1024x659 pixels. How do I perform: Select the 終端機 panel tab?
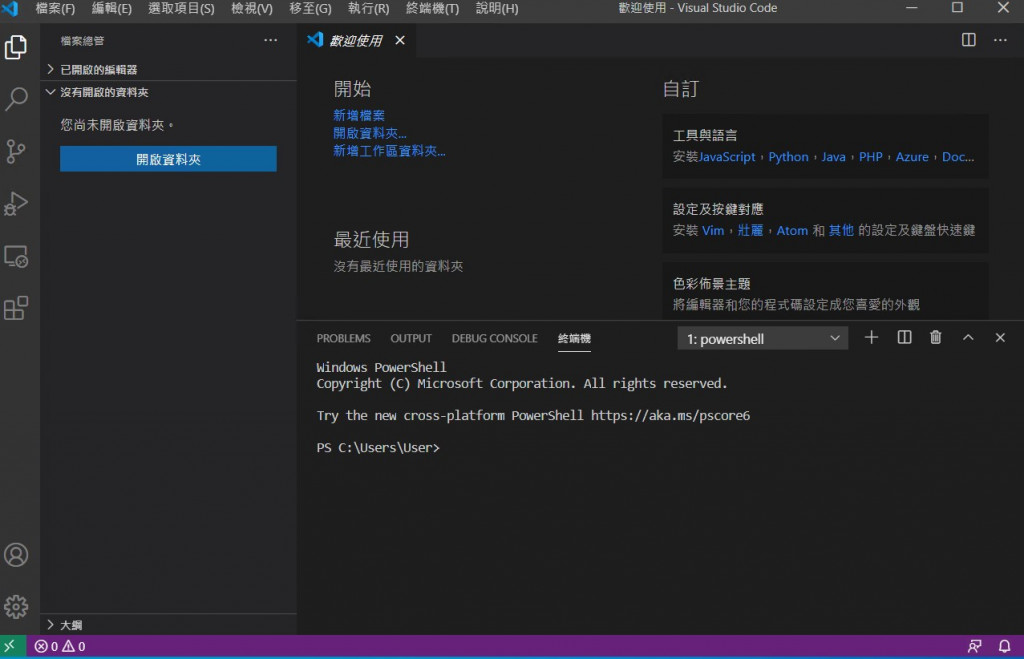click(574, 338)
